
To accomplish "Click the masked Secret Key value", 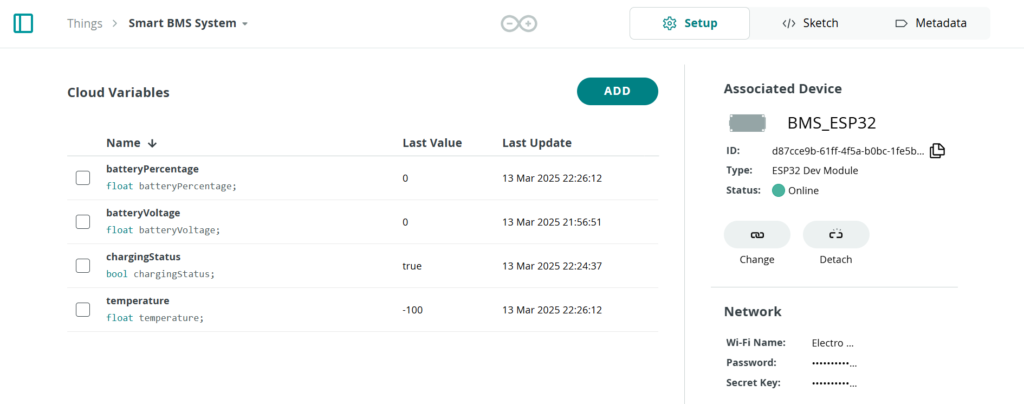I will click(x=834, y=383).
